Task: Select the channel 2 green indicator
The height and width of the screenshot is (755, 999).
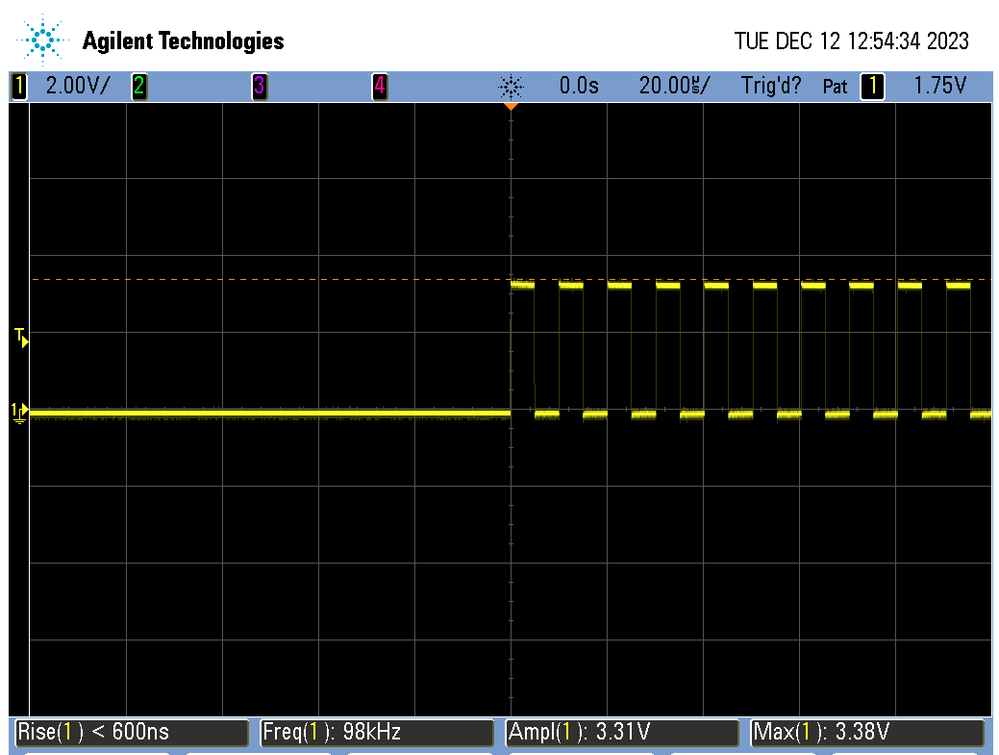Action: pyautogui.click(x=139, y=86)
